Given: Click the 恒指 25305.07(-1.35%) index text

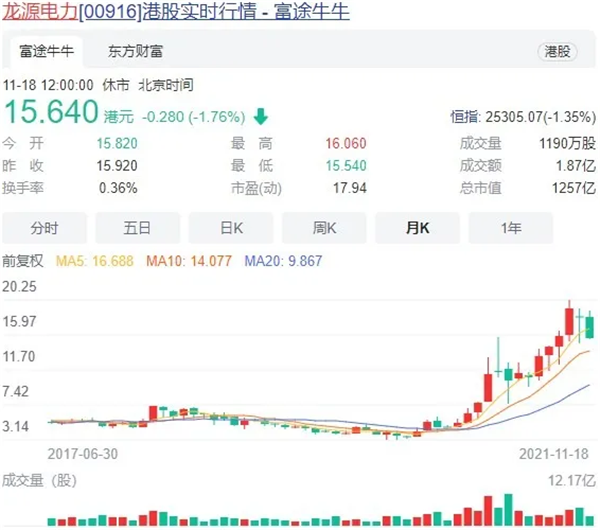Looking at the screenshot, I should (x=523, y=117).
